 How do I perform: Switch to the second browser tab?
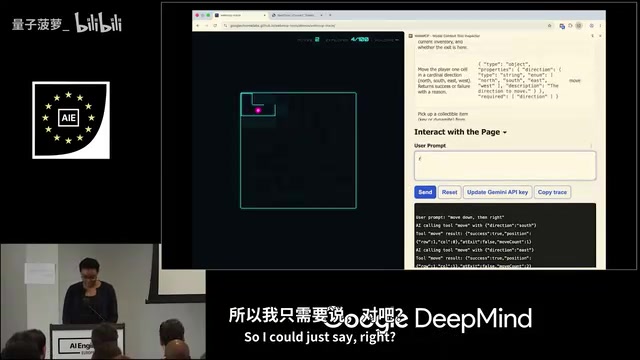(x=297, y=15)
